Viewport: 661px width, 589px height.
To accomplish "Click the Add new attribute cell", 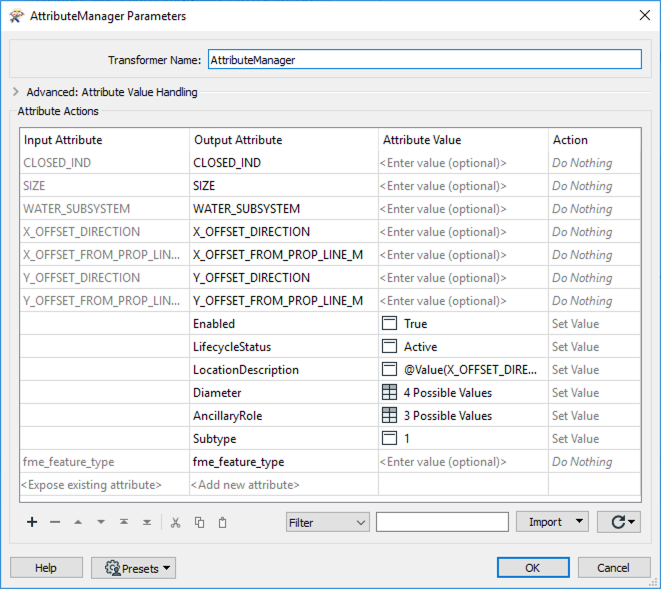I will (283, 485).
